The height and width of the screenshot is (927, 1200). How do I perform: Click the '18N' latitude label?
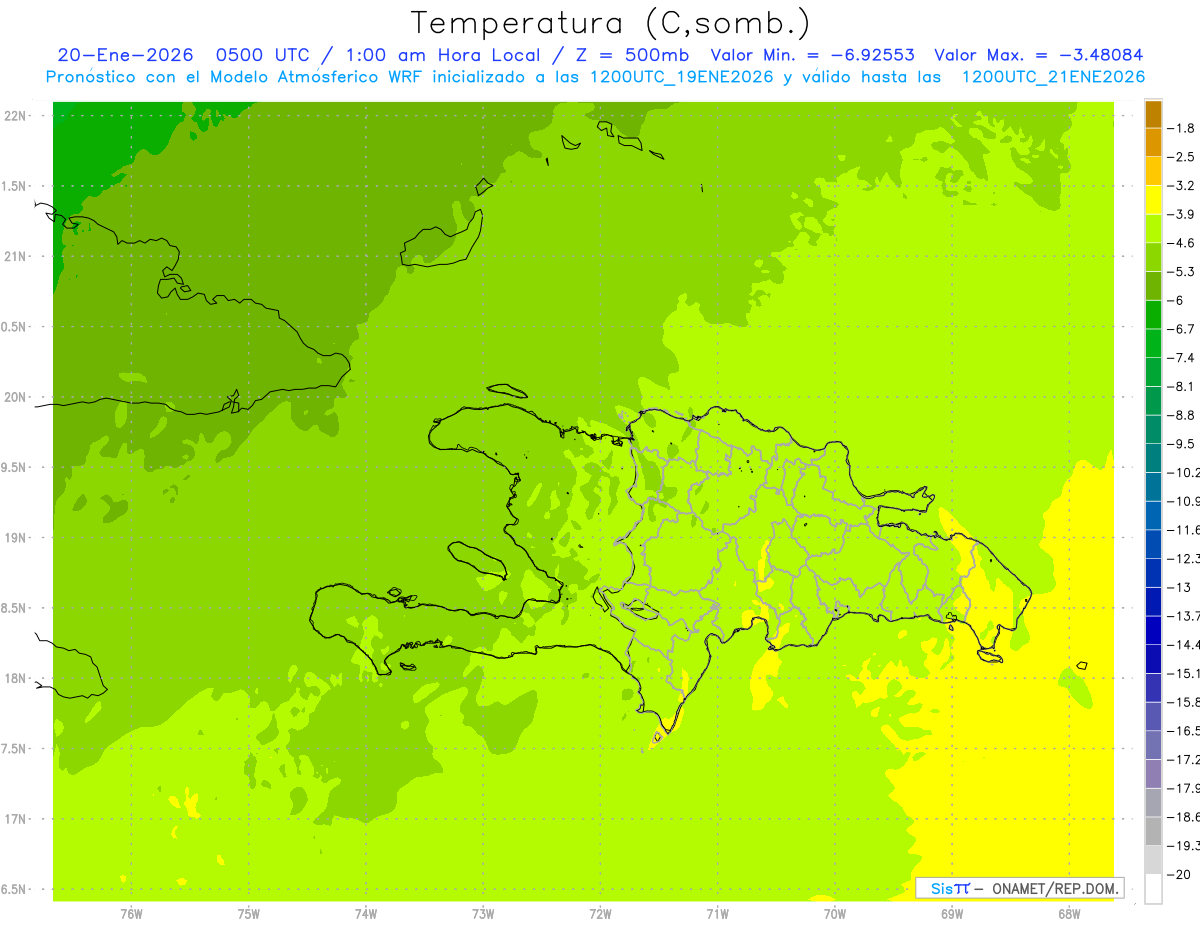(x=17, y=678)
